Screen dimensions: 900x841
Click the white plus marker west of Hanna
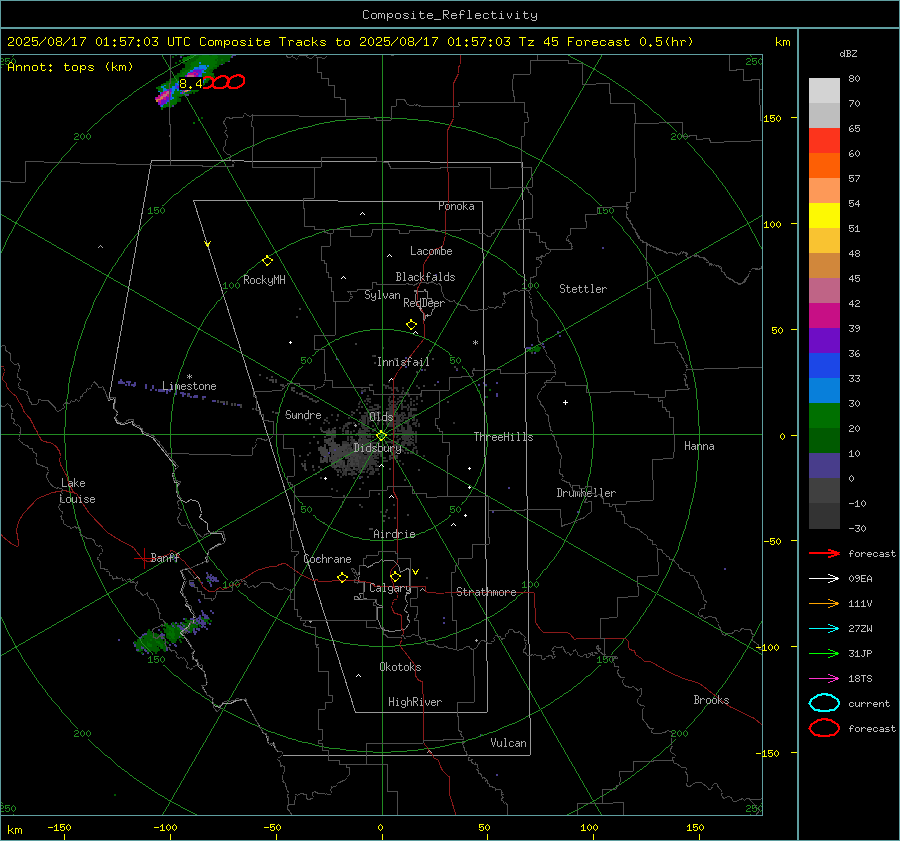coord(565,402)
